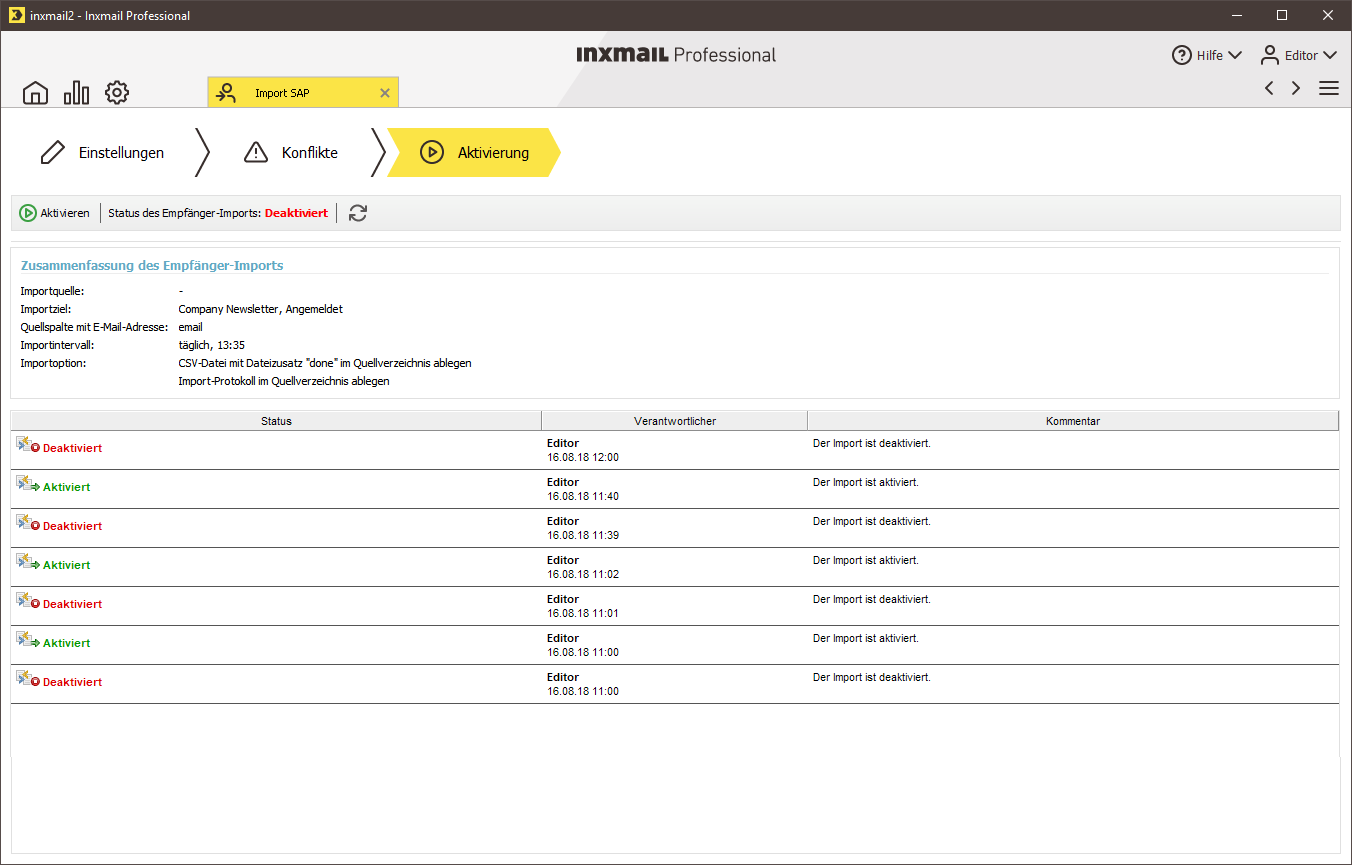Select the Deaktiviert entry from 16.08.18 12:00

pos(675,450)
